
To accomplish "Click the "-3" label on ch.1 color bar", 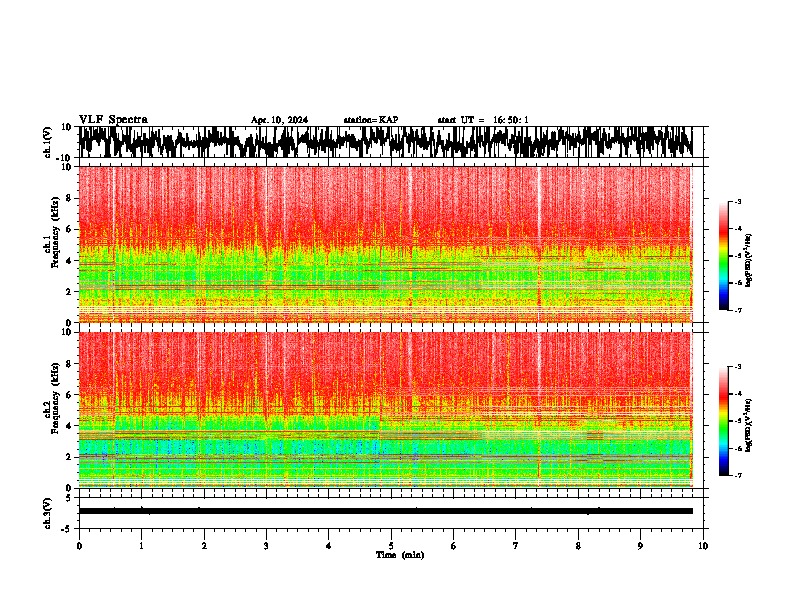I will point(738,201).
